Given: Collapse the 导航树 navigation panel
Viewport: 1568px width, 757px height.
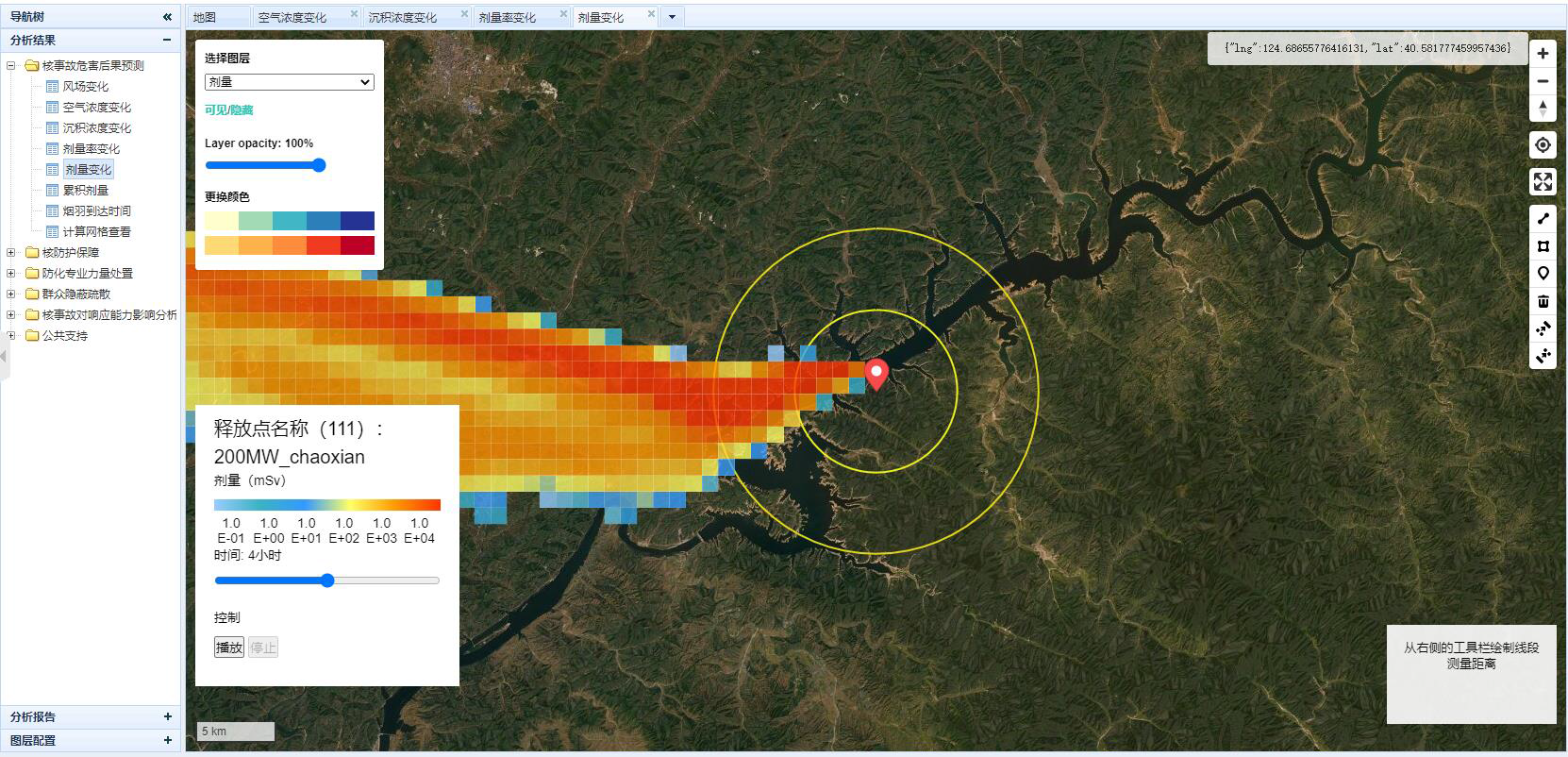Looking at the screenshot, I should (x=167, y=17).
